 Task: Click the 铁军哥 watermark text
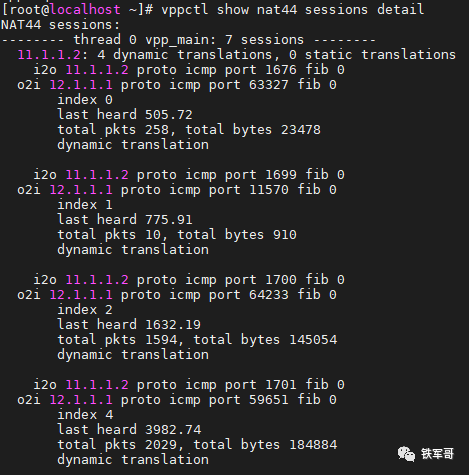437,454
